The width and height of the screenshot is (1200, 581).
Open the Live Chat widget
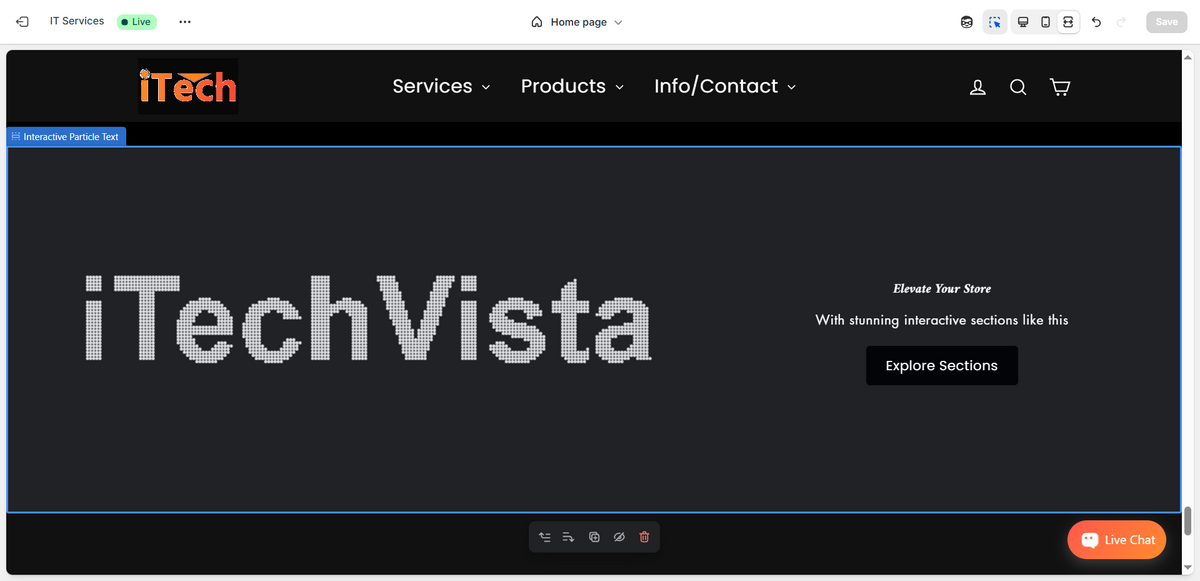pyautogui.click(x=1117, y=540)
